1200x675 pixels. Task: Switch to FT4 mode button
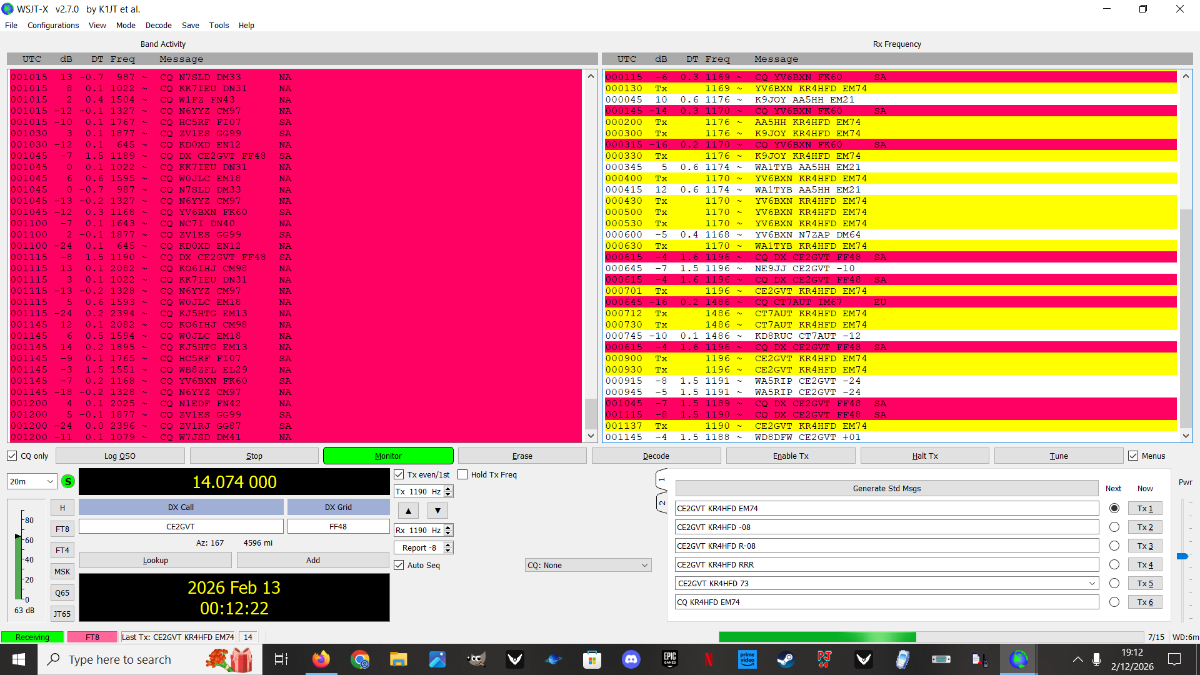(x=62, y=550)
